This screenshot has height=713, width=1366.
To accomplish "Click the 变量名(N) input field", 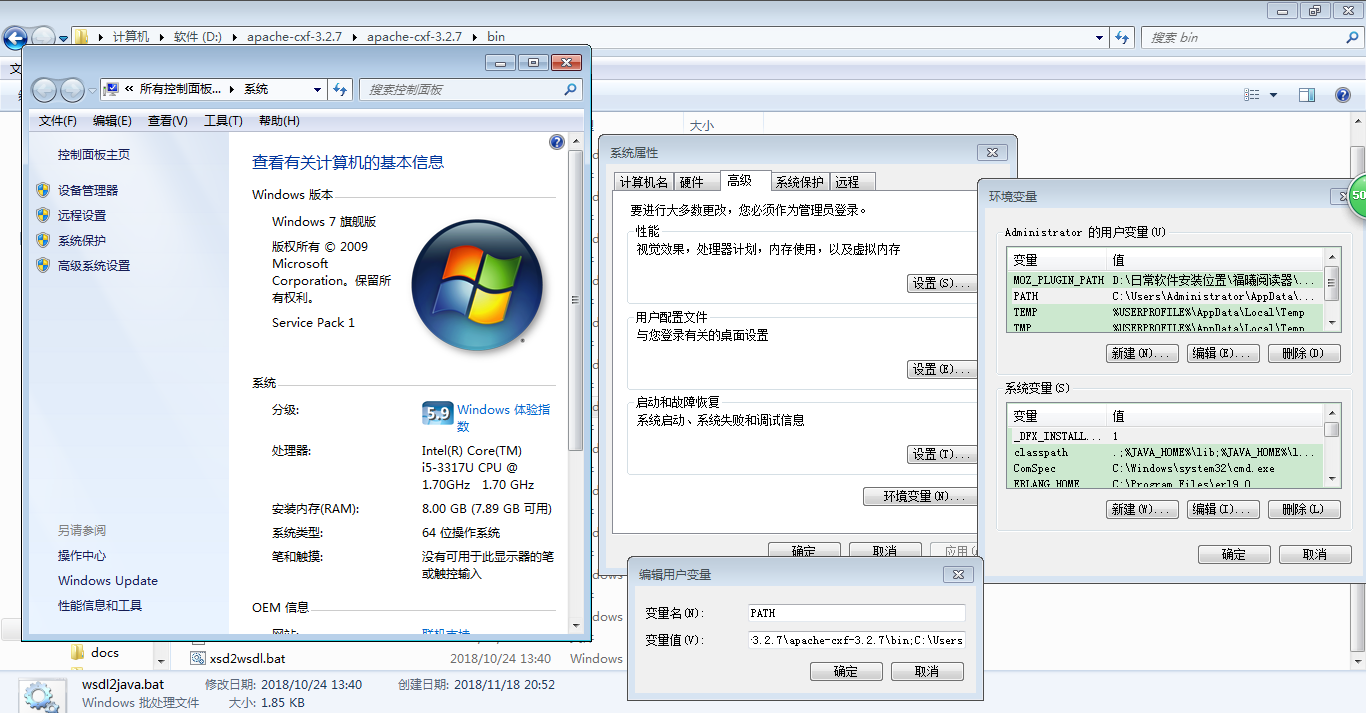I will tap(856, 613).
